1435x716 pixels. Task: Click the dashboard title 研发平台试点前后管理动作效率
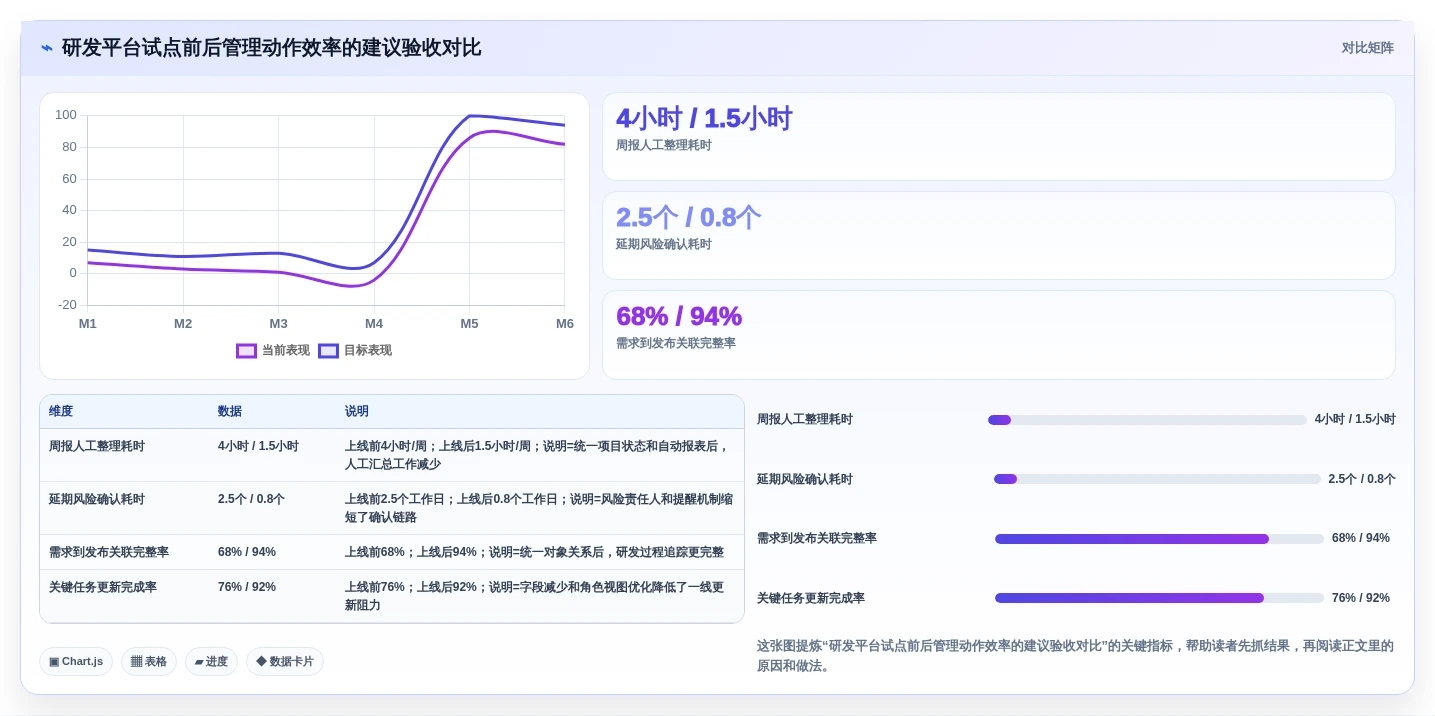(271, 48)
